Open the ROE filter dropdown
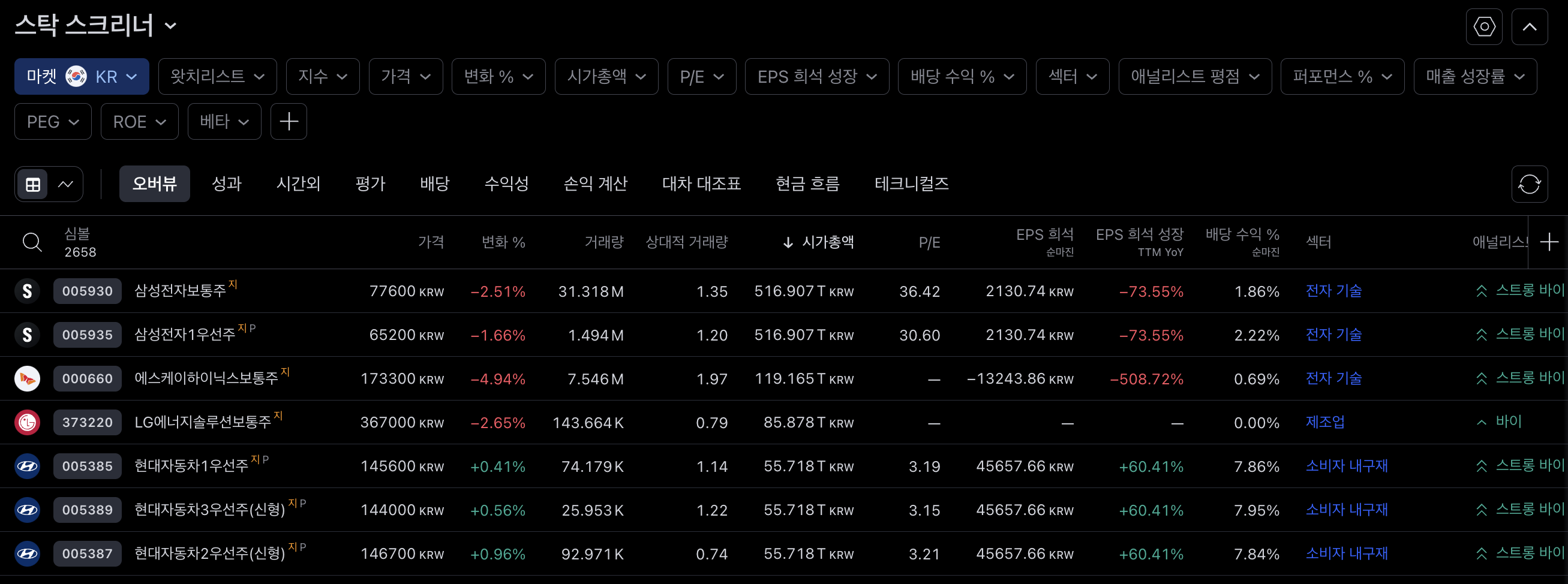The image size is (1568, 584). (x=139, y=122)
